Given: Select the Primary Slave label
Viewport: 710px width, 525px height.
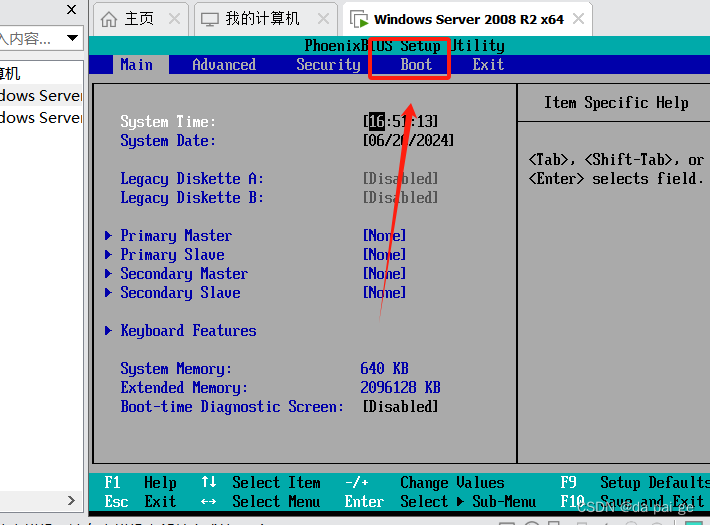Looking at the screenshot, I should coord(172,255).
